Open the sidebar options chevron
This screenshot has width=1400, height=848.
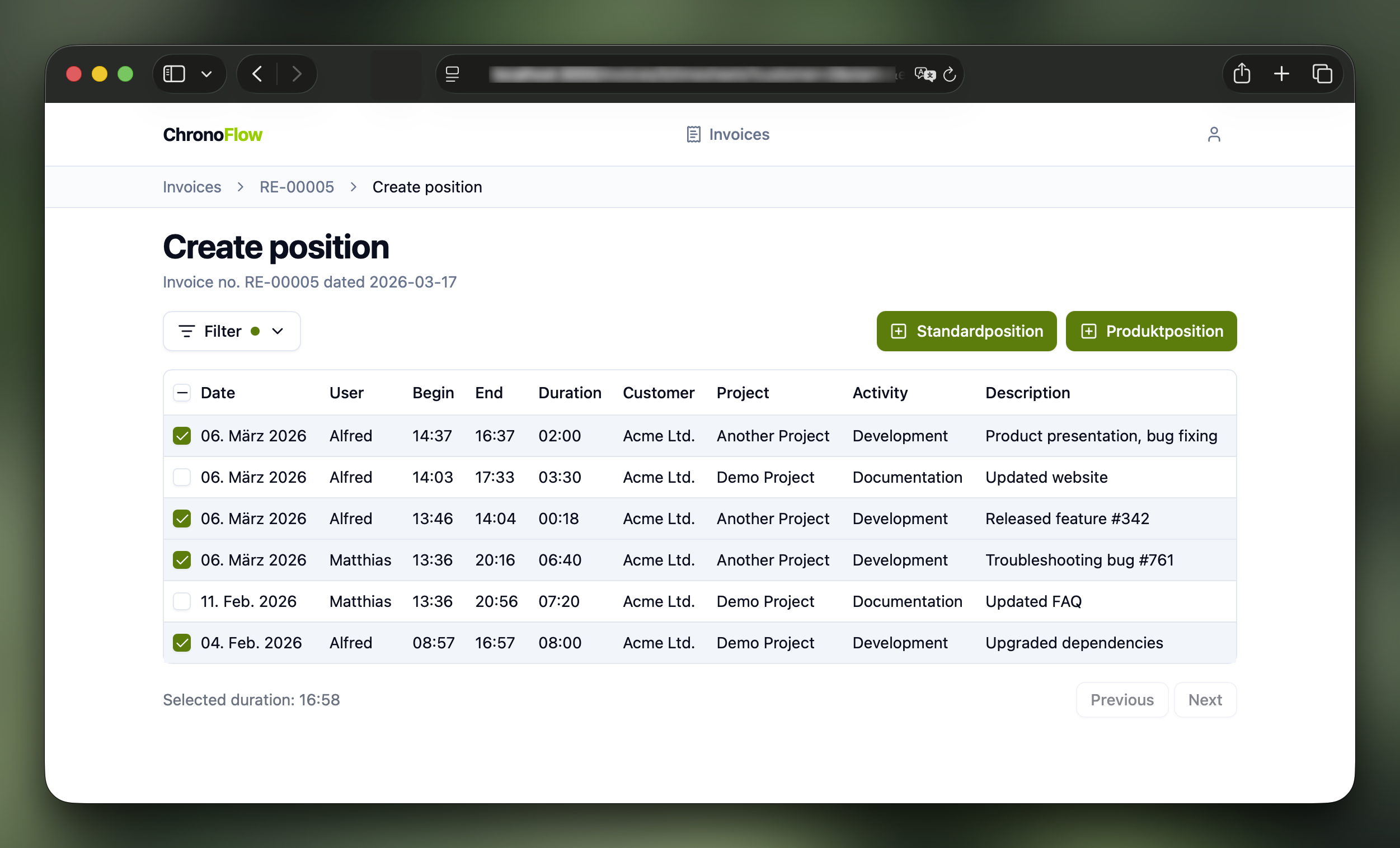pyautogui.click(x=207, y=73)
